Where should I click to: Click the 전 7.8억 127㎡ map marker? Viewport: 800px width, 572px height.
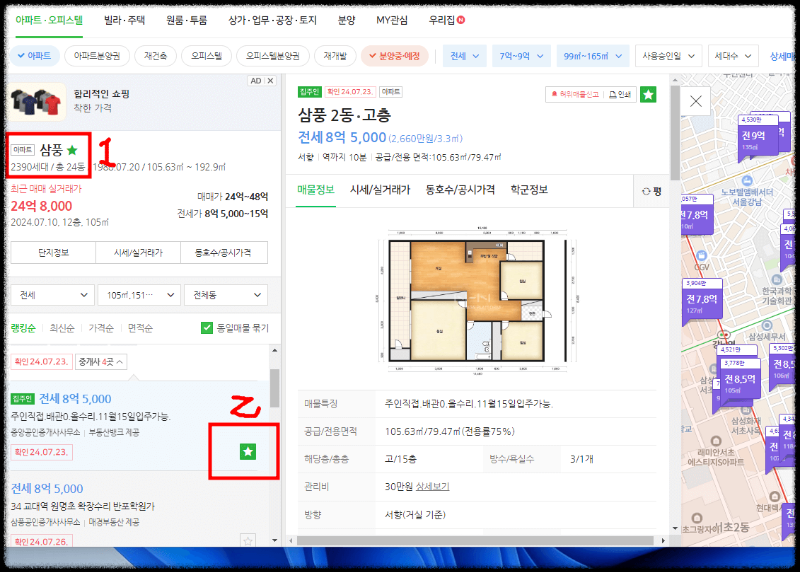(702, 301)
